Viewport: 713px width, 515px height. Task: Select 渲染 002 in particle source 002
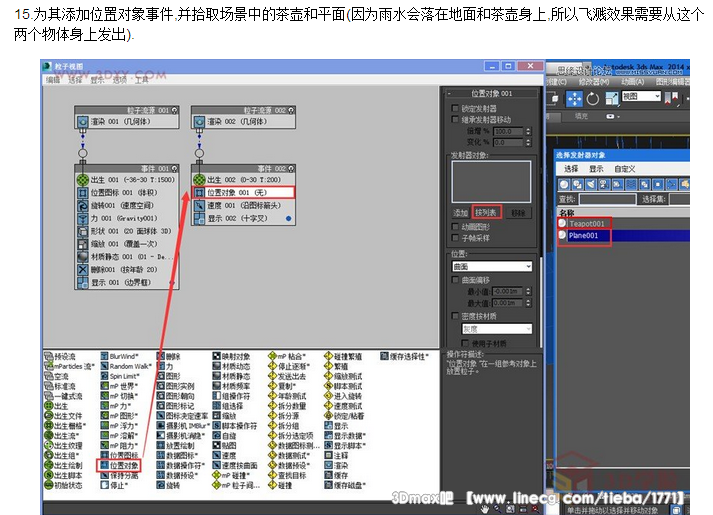(244, 122)
